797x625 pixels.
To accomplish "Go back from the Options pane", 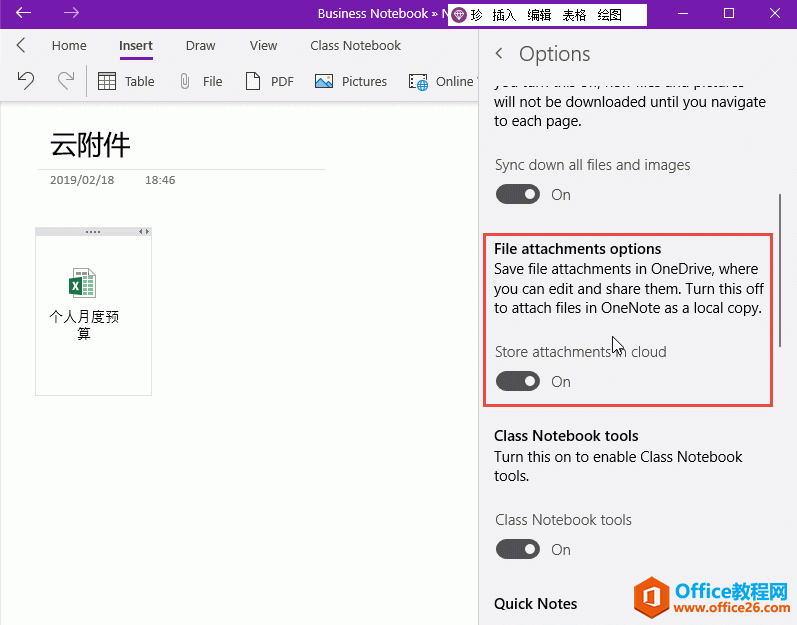I will coord(499,53).
